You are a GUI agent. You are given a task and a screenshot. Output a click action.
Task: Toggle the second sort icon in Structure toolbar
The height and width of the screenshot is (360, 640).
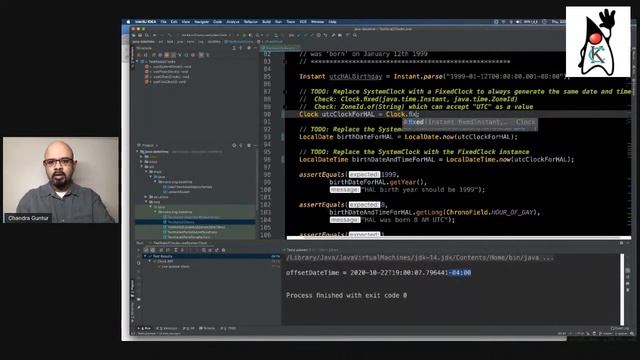click(146, 55)
